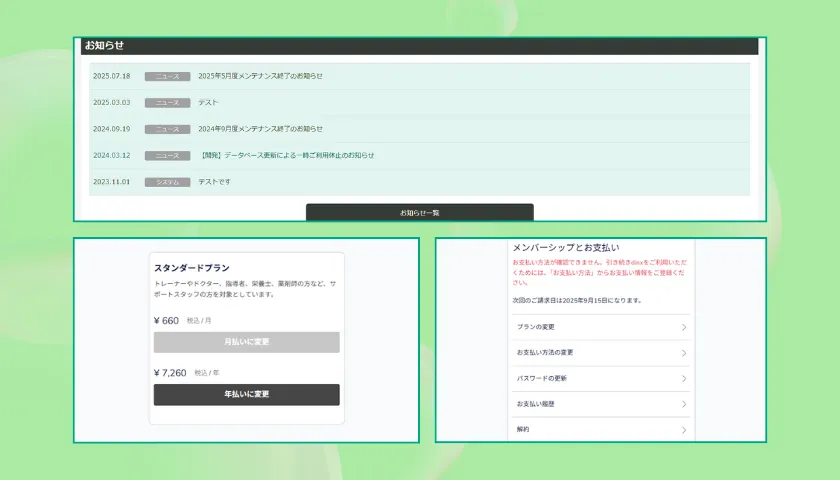
Task: Click the arrow icon beside お支払い履歴
Action: click(684, 404)
